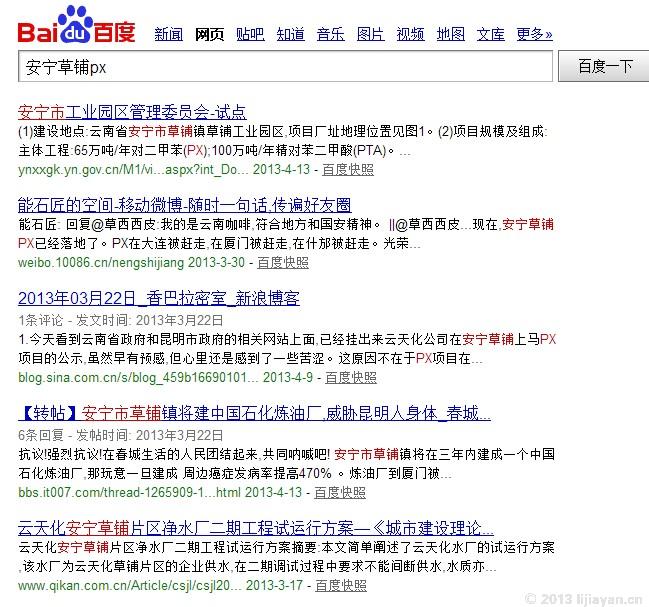The width and height of the screenshot is (649, 607).
Task: Click the URL text bbs.it007.com/thread-1265909-1...html
Action: tap(129, 492)
